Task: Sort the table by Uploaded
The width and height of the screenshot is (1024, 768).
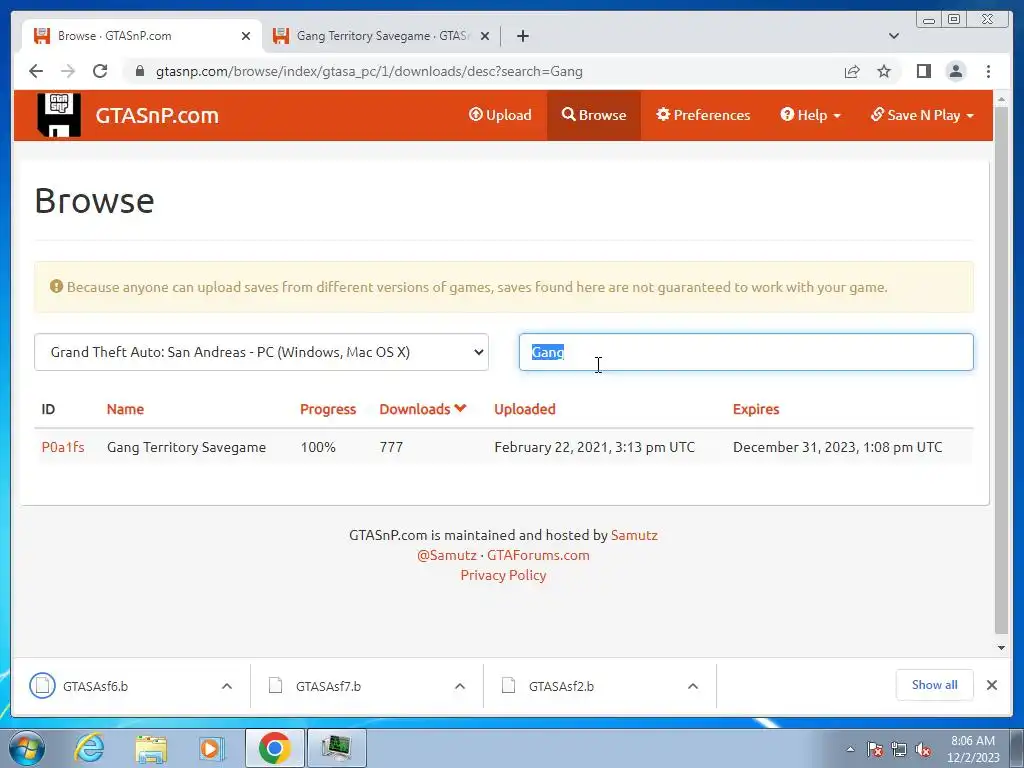Action: click(524, 409)
